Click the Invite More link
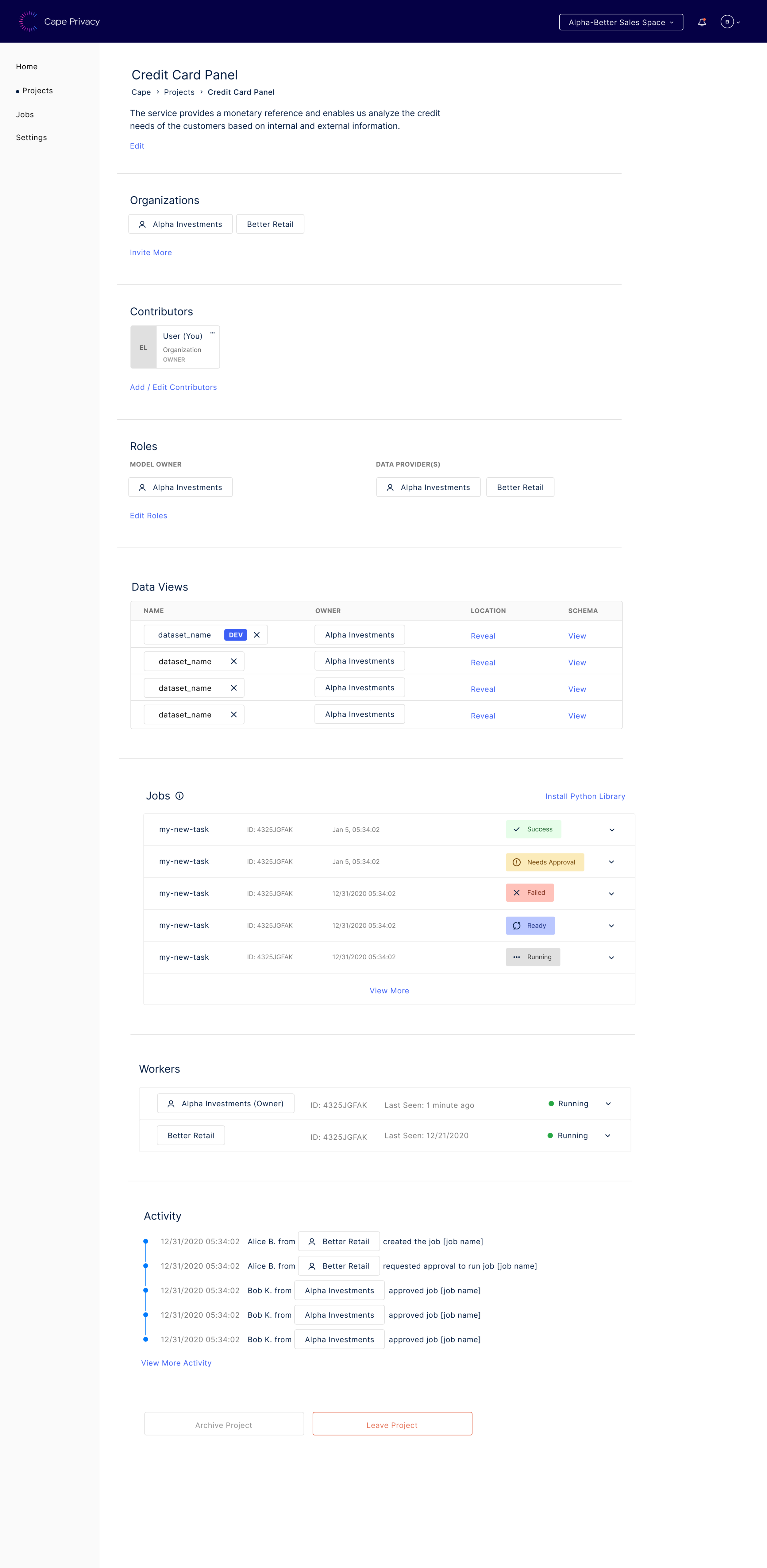This screenshot has height=1568, width=767. point(151,252)
